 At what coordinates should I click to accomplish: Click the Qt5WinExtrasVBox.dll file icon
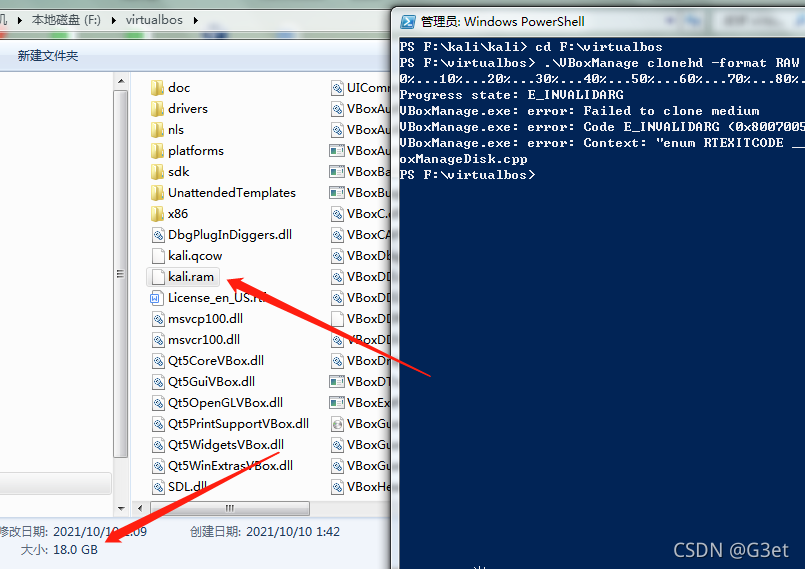[158, 466]
